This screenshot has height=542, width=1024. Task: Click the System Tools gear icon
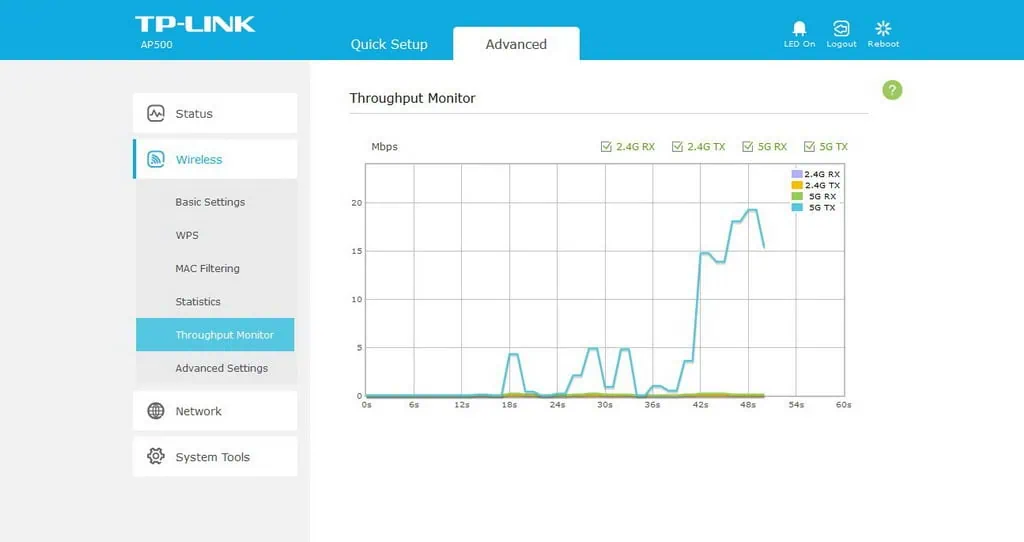pyautogui.click(x=156, y=456)
